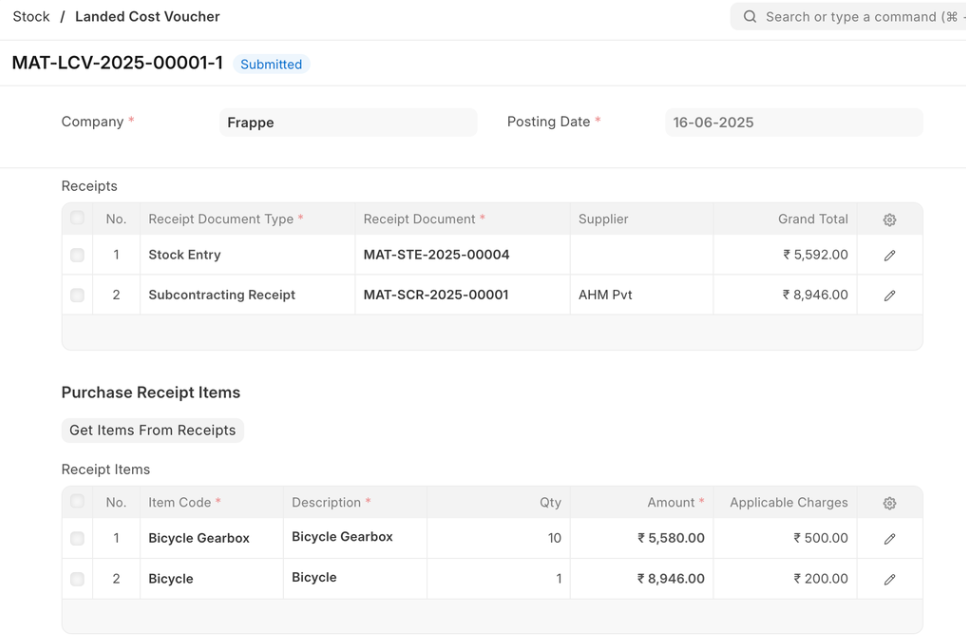This screenshot has height=644, width=966.
Task: Select all rows in Receipts table
Action: pos(78,218)
